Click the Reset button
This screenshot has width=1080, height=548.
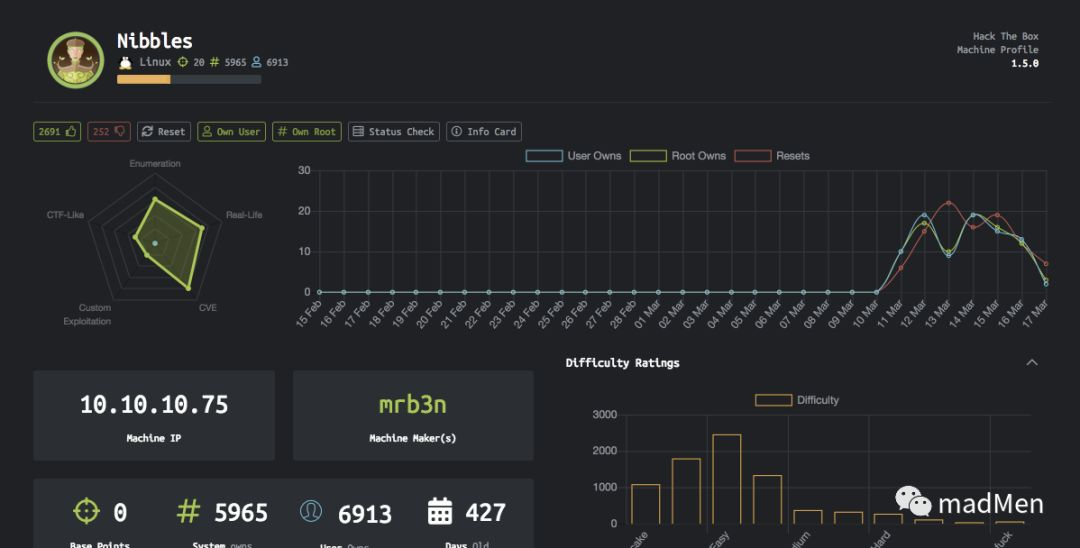[x=164, y=131]
